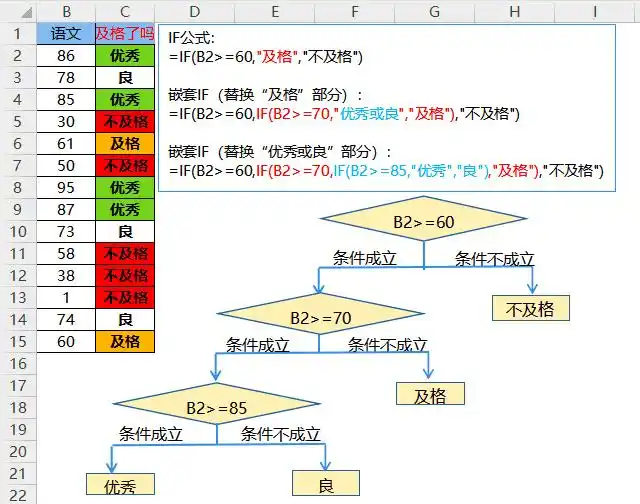Click the green 优秀 cell in row 4
This screenshot has width=640, height=504.
(x=125, y=100)
